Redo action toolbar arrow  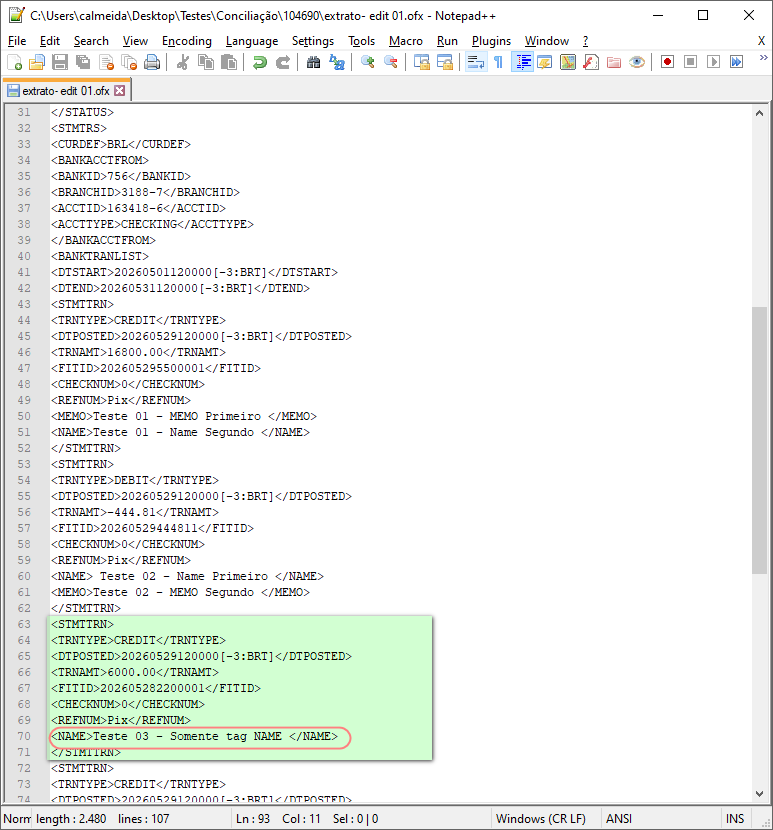tap(283, 62)
